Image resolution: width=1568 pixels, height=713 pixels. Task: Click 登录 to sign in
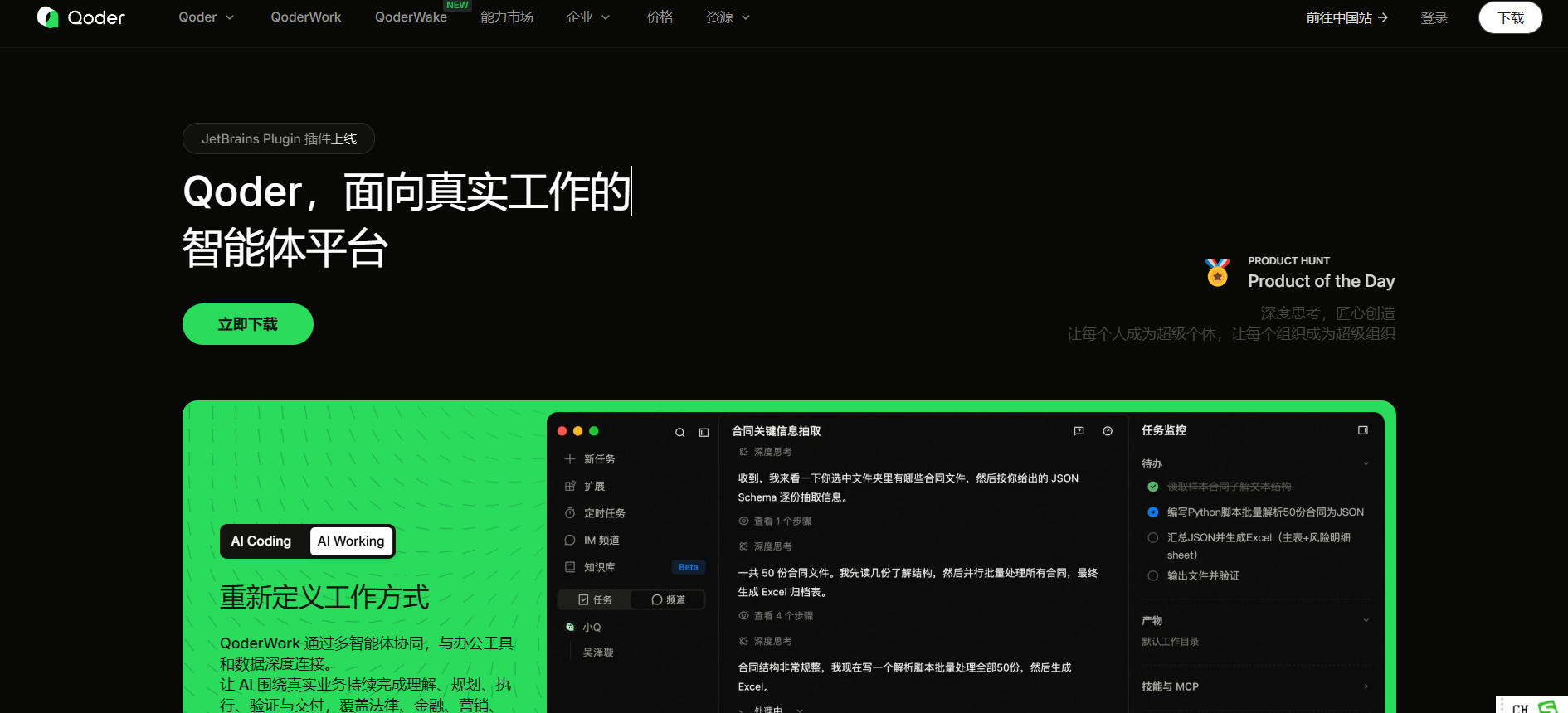(1434, 17)
